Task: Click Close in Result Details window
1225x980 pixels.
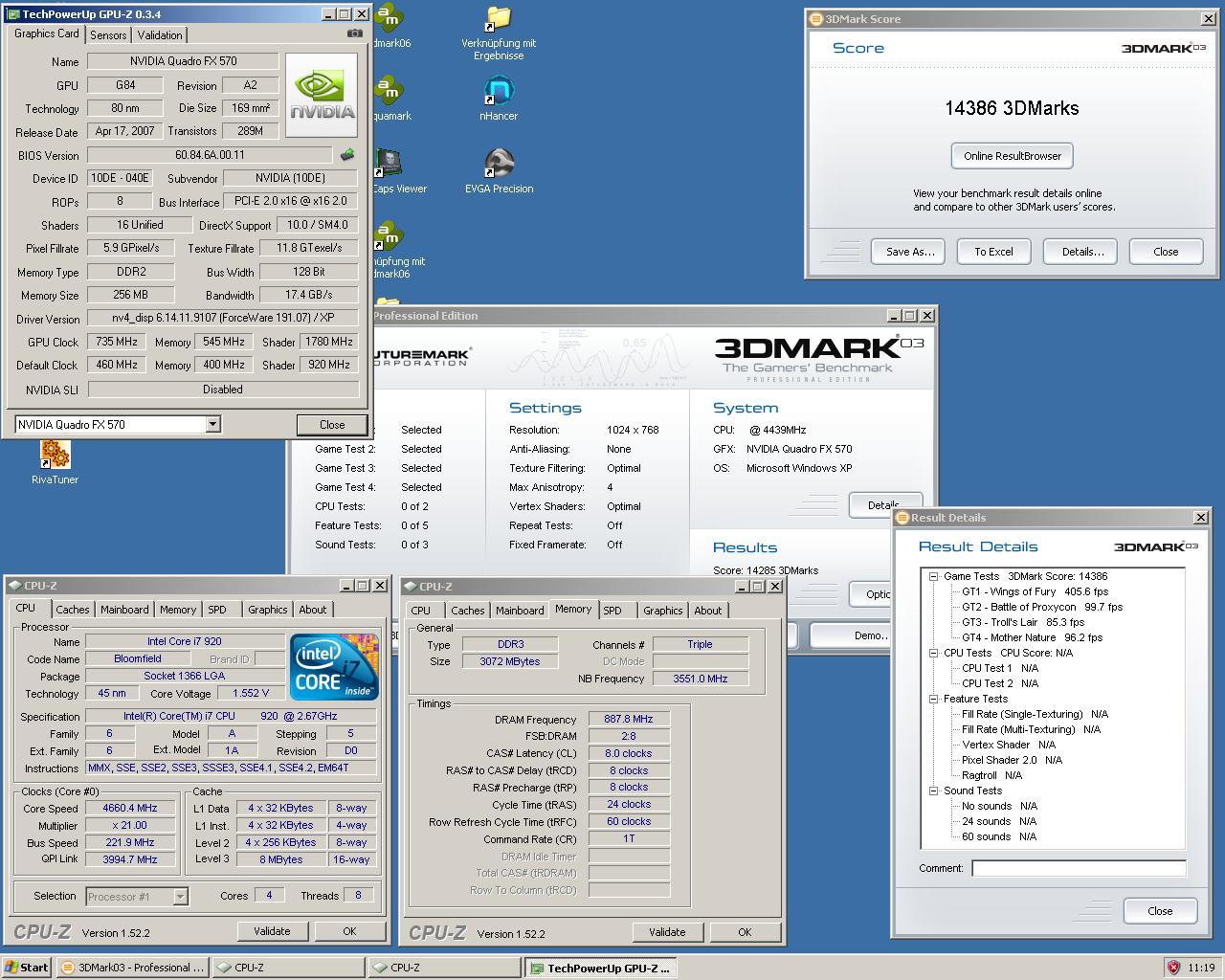Action: (x=1160, y=911)
